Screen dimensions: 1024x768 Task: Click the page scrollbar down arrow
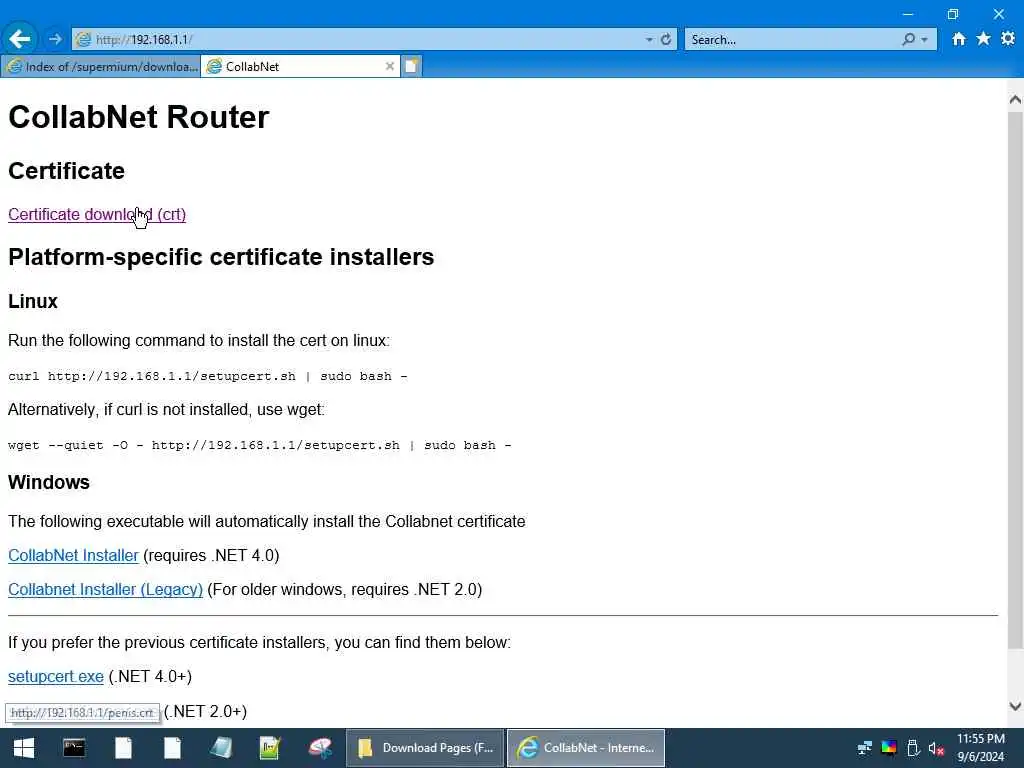[1015, 706]
